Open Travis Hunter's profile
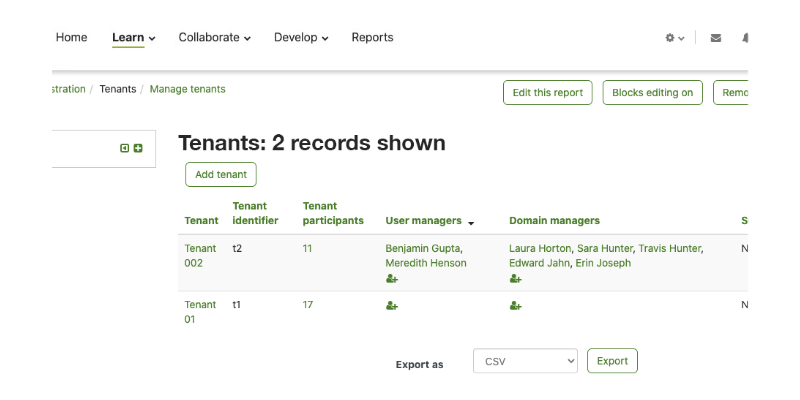800x400 pixels. click(x=670, y=248)
